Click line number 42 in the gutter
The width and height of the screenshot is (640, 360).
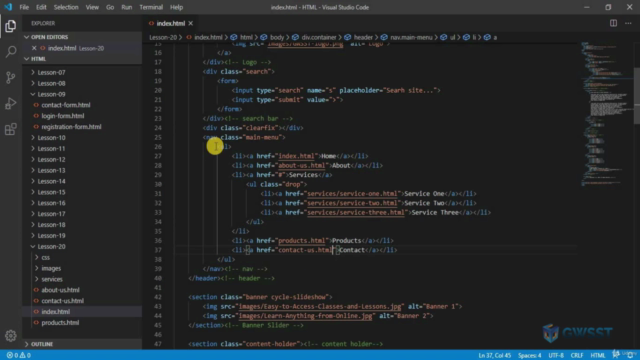click(158, 297)
